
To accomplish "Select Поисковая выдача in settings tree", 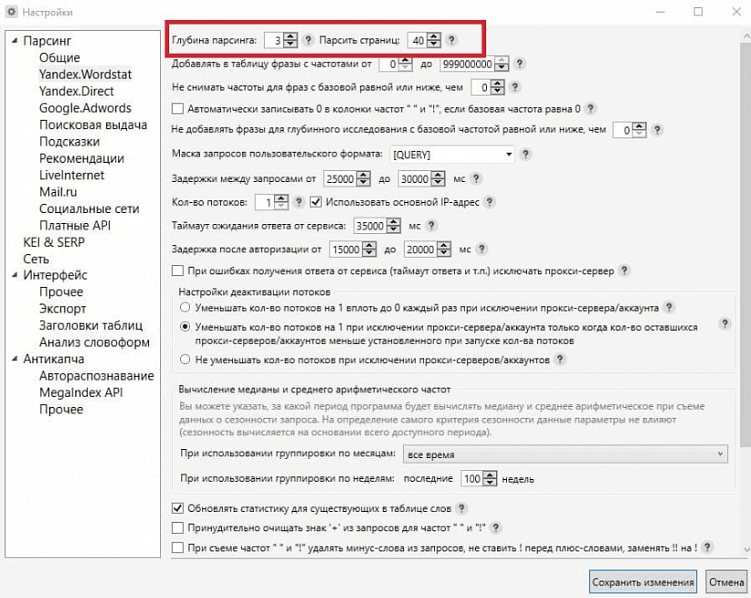I will (x=93, y=124).
